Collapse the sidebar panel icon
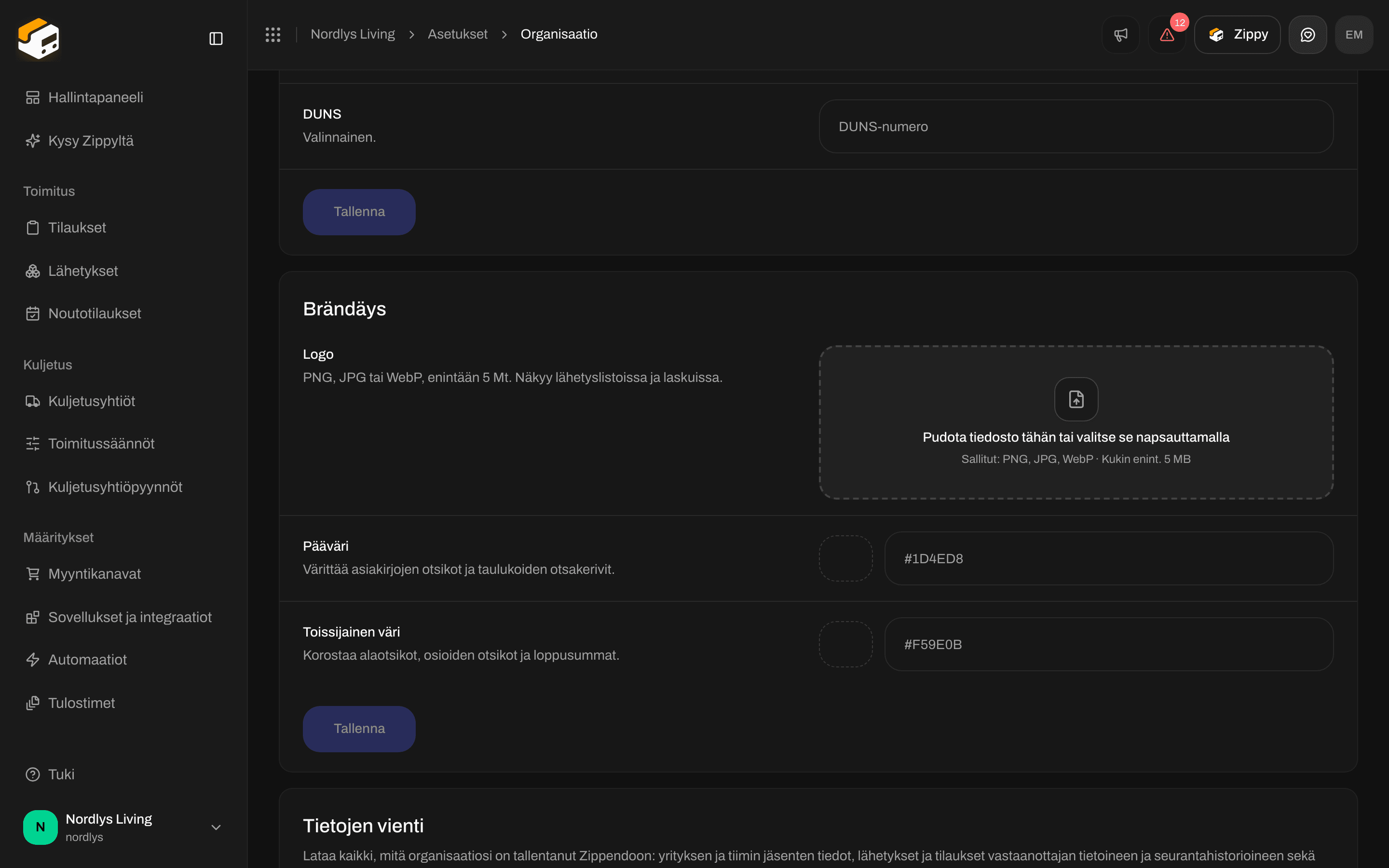 point(216,39)
